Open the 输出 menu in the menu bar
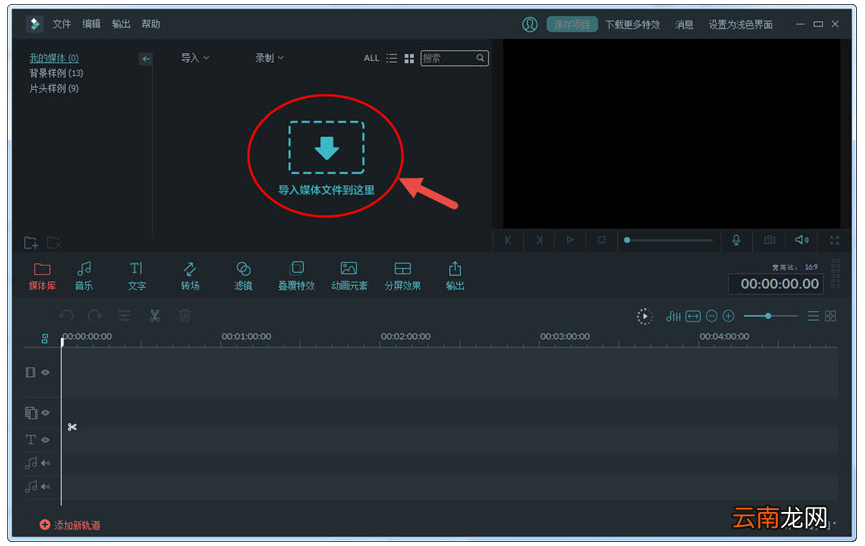 [121, 24]
